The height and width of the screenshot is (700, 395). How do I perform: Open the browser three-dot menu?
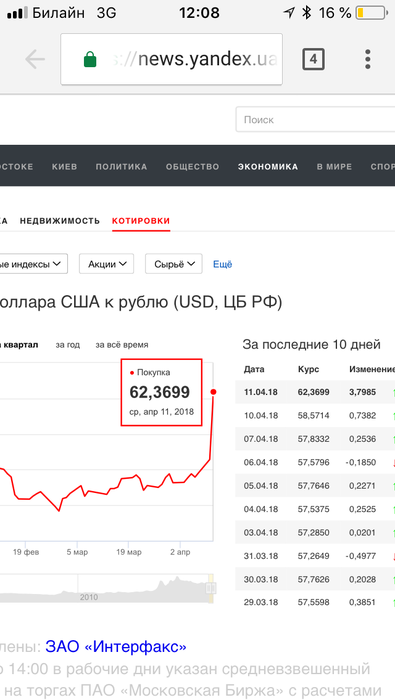coord(368,59)
